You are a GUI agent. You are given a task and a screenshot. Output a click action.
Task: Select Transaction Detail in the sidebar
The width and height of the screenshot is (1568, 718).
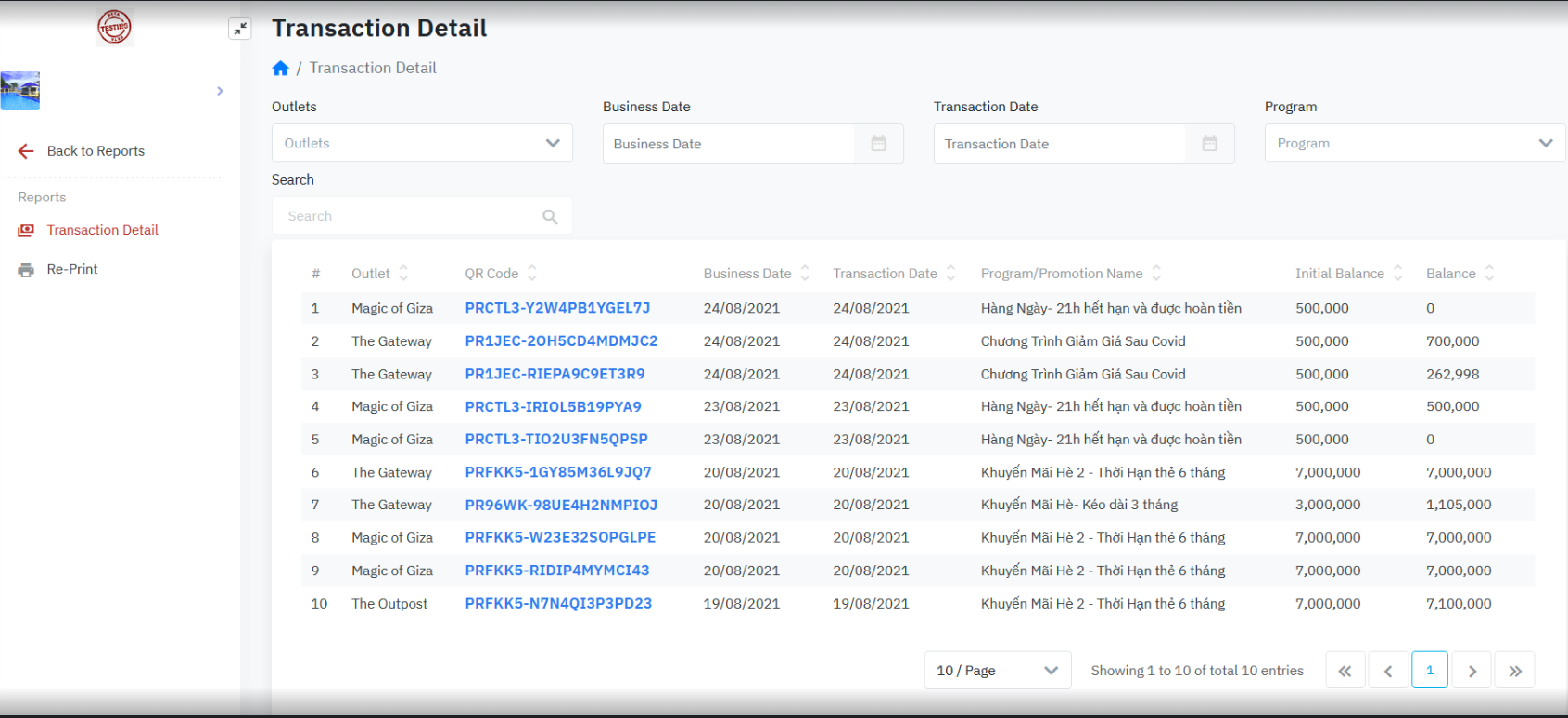[x=102, y=230]
